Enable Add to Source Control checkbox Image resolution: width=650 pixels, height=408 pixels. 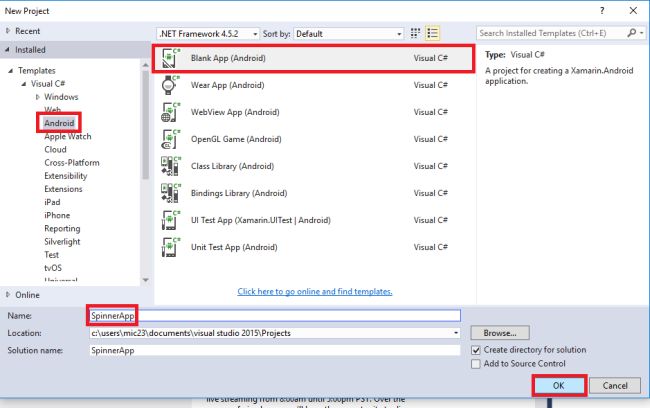(x=476, y=364)
